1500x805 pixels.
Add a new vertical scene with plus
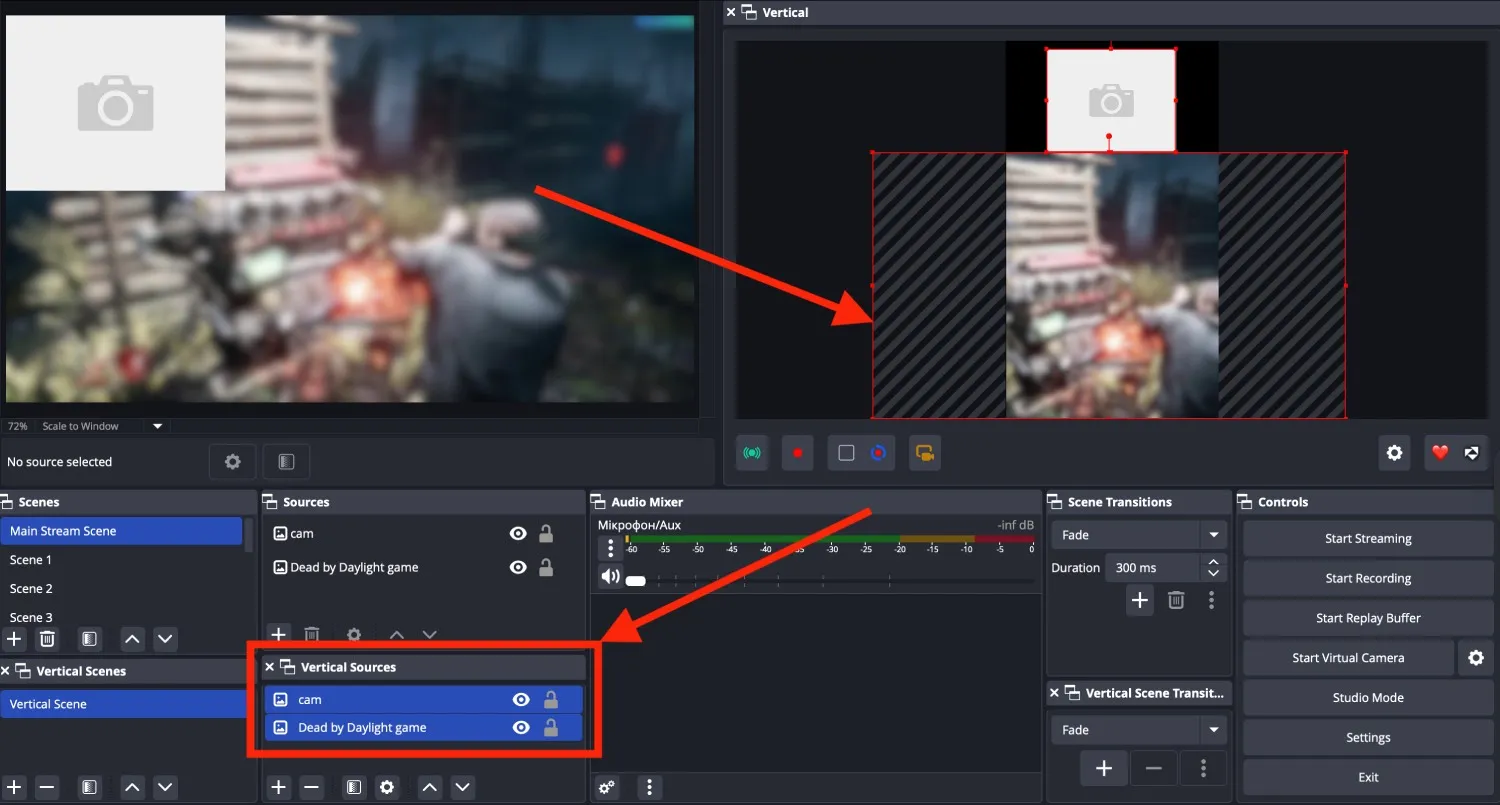point(14,788)
